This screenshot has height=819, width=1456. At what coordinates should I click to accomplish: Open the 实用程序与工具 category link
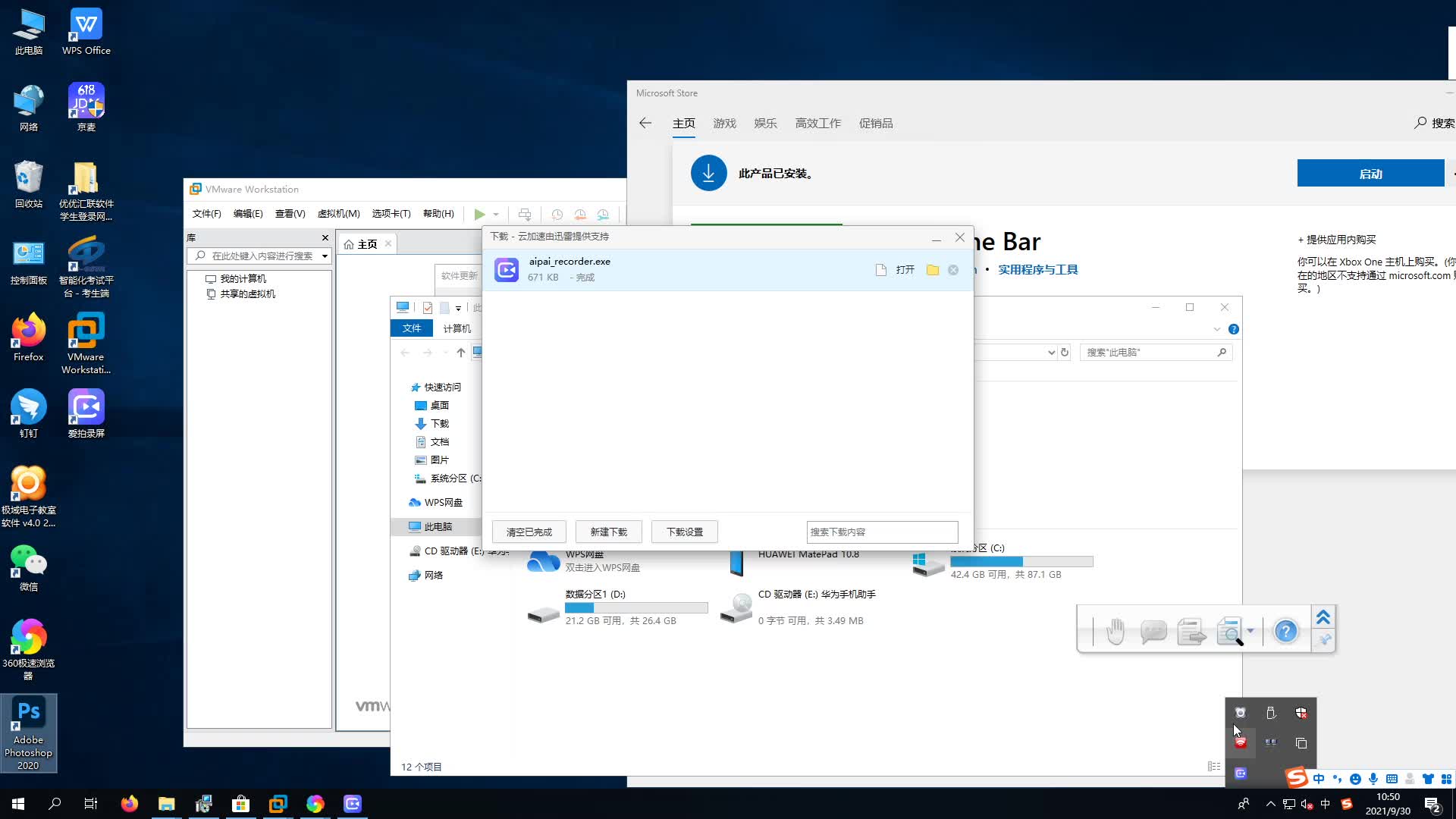pos(1037,269)
